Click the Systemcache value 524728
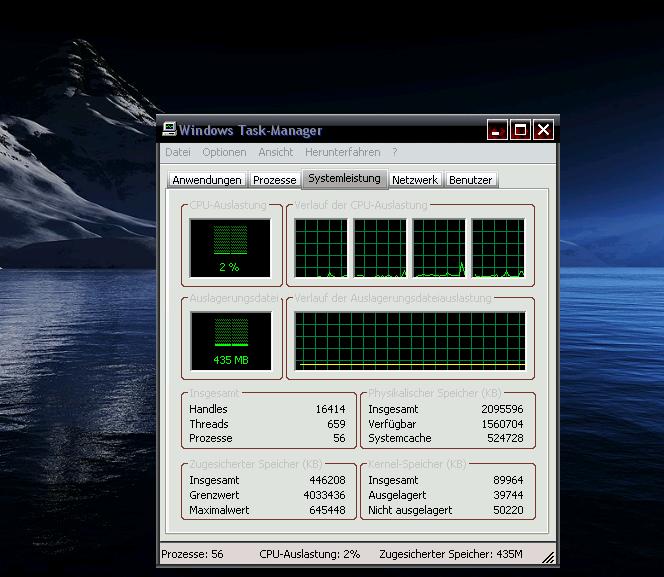Screen dimensions: 664x577 505,438
